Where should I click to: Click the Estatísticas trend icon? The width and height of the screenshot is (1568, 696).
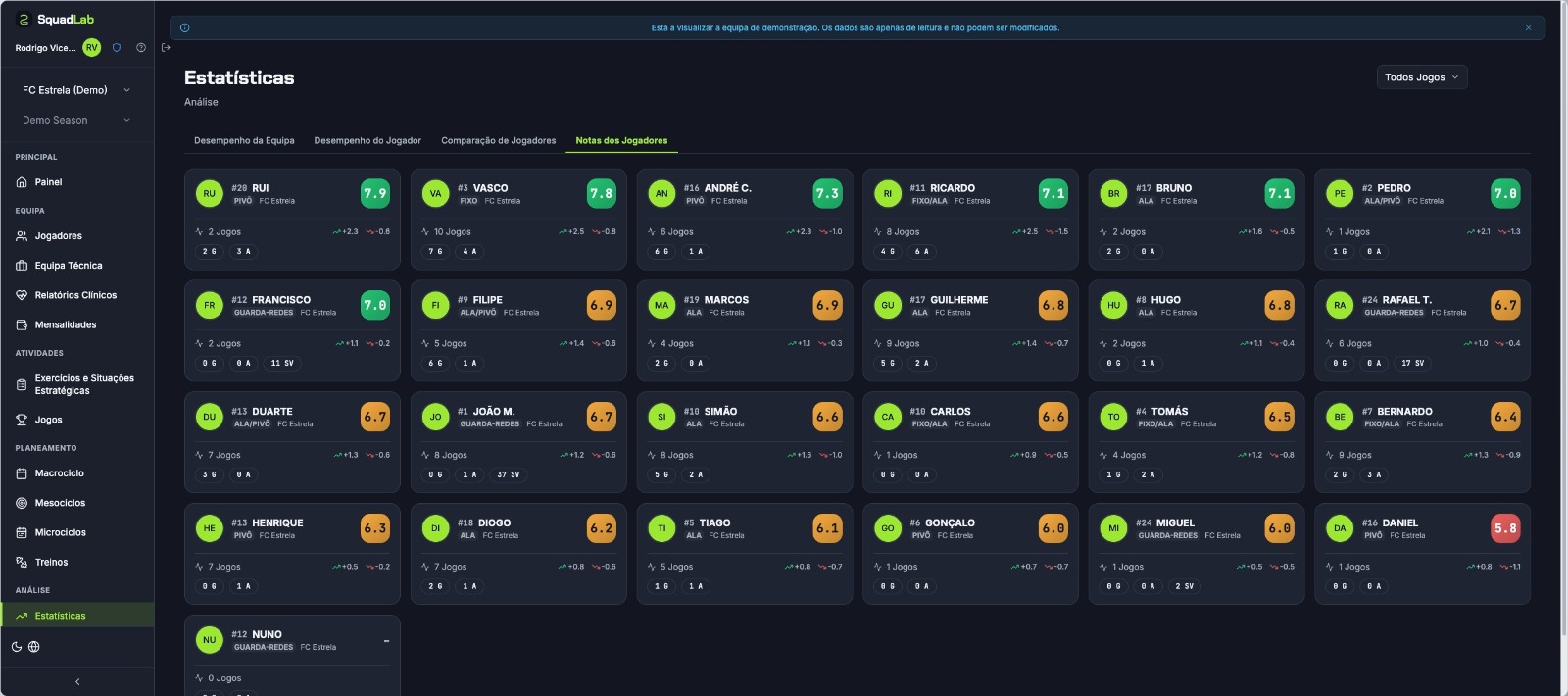22,616
